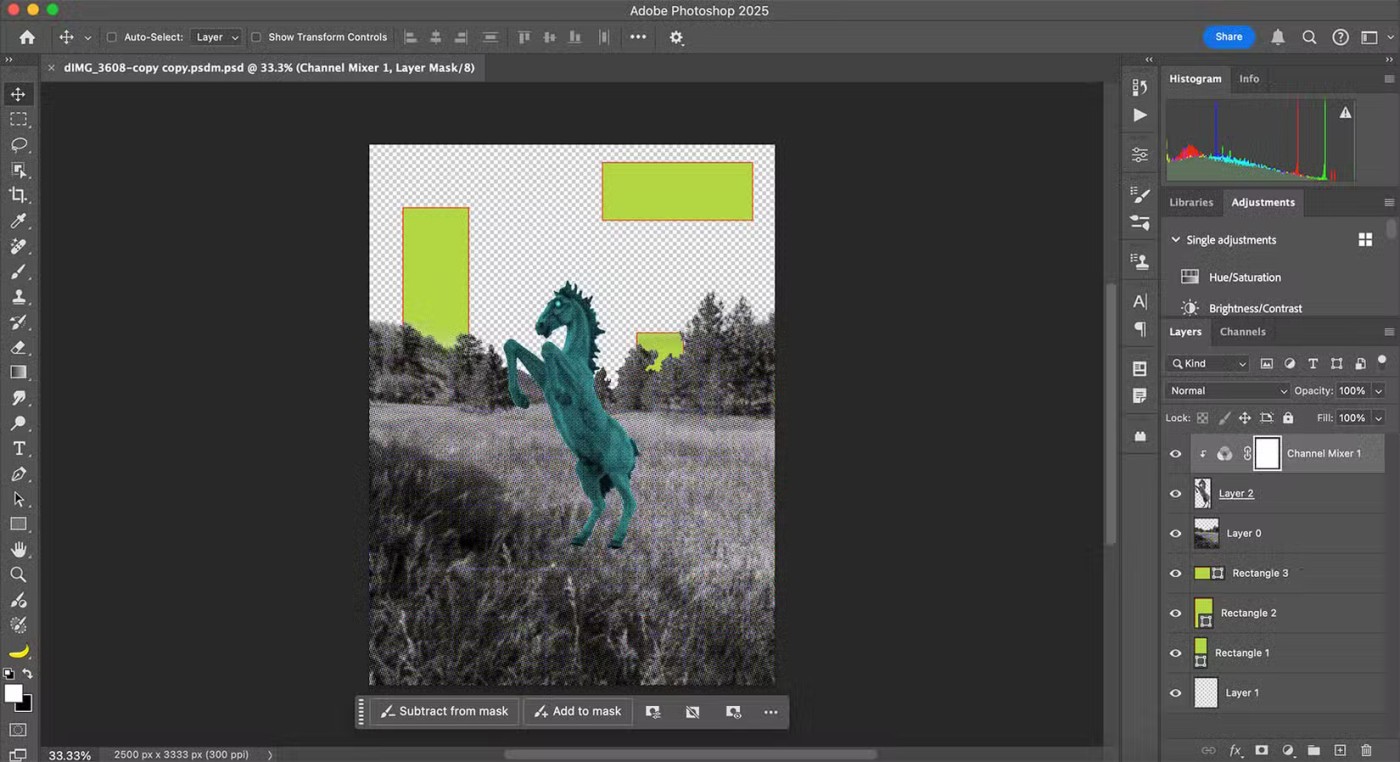1400x762 pixels.
Task: Switch to the Channels tab
Action: pos(1242,332)
